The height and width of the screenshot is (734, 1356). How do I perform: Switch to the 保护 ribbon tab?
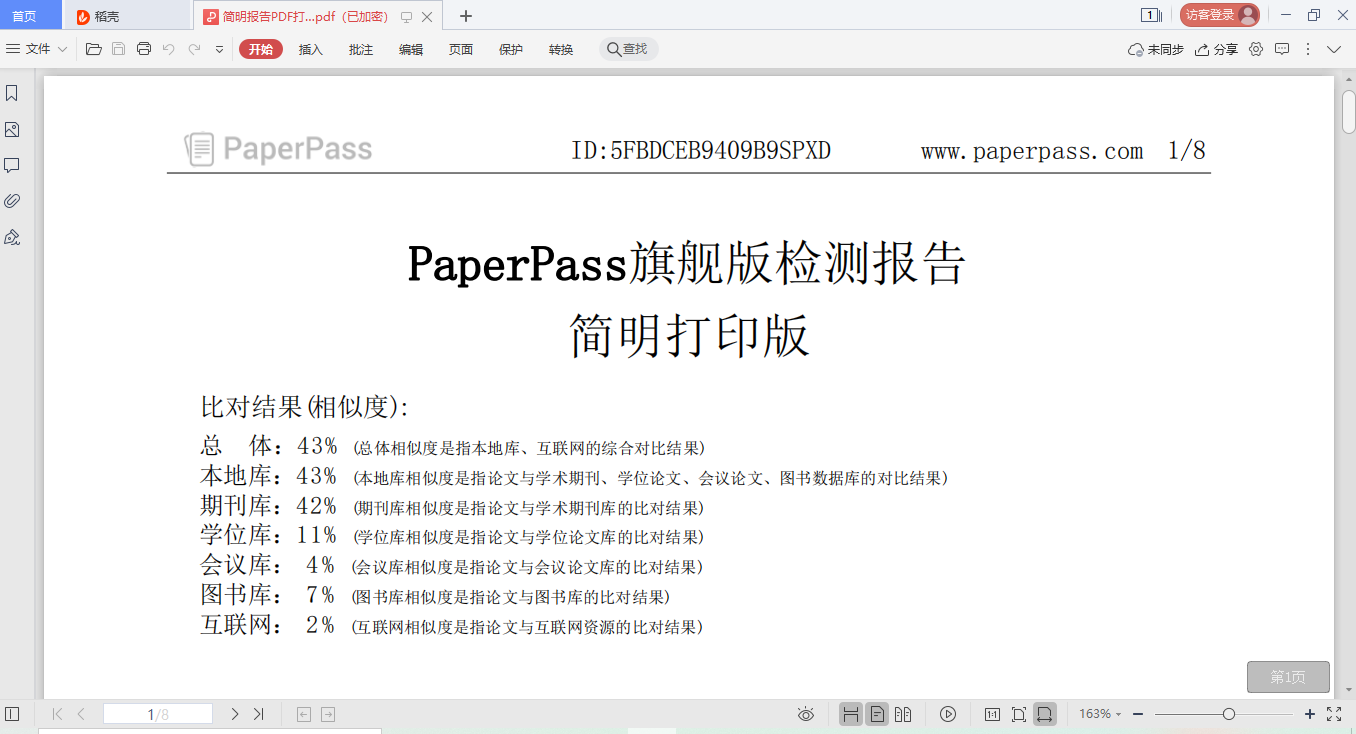511,49
